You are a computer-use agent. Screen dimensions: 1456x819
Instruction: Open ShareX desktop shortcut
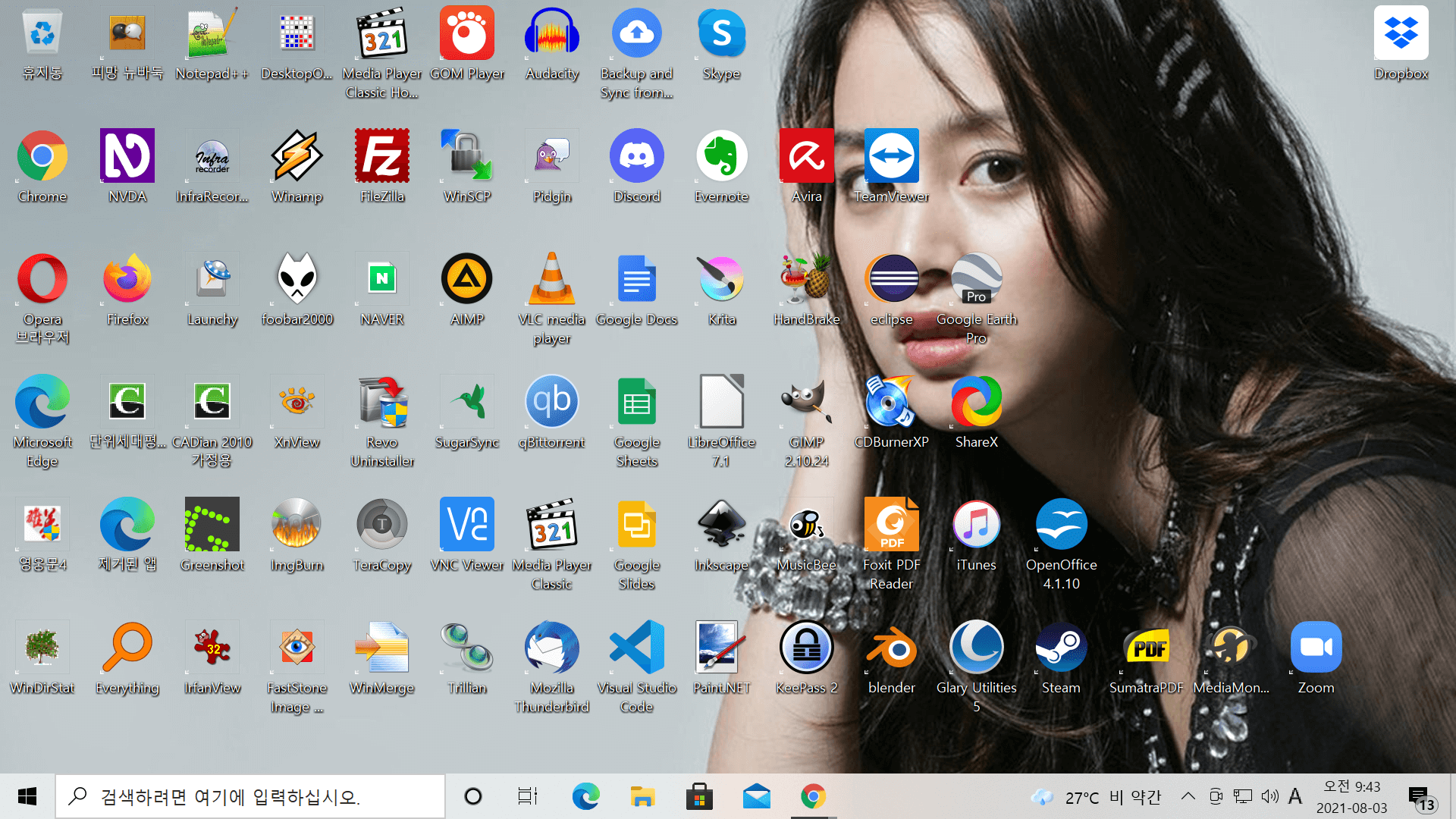[976, 413]
